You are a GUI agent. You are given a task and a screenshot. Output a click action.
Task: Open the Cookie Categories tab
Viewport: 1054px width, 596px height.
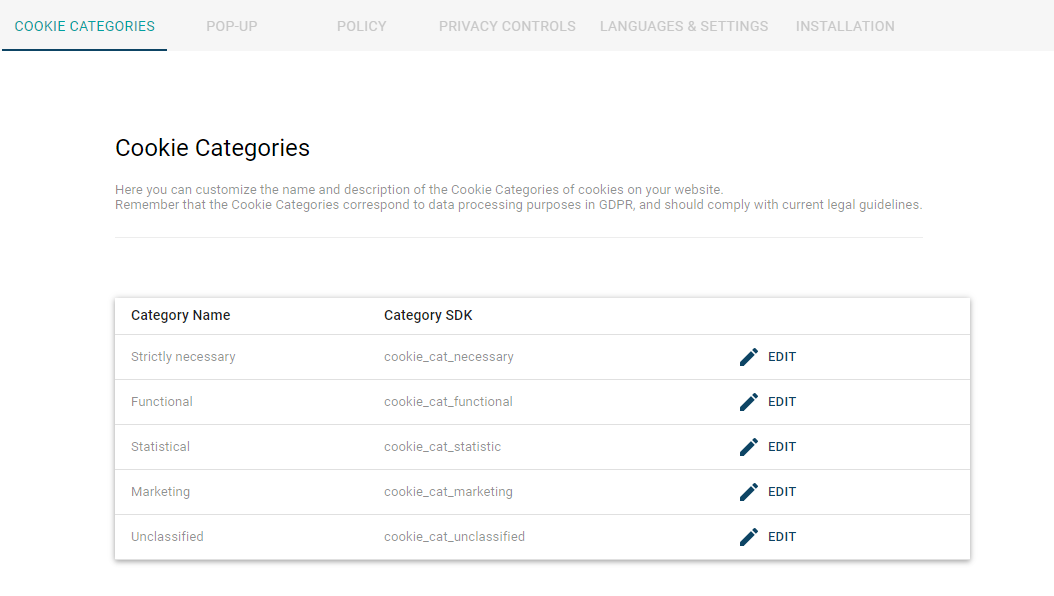click(x=85, y=26)
